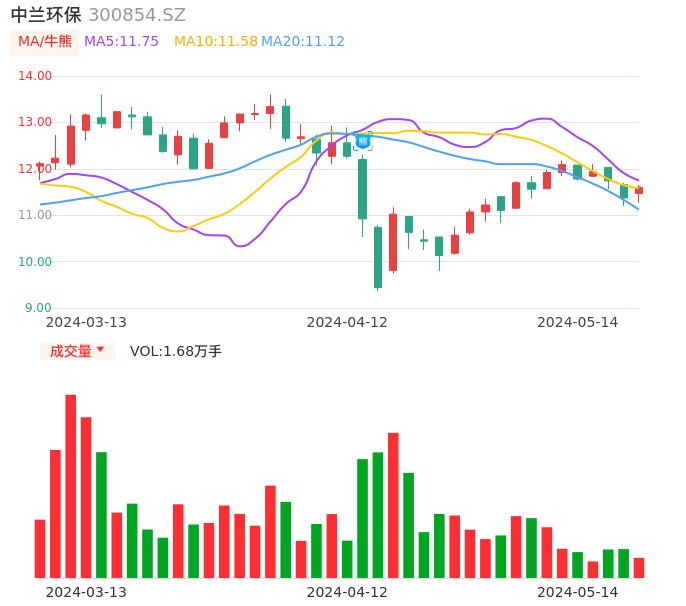The height and width of the screenshot is (606, 686).
Task: Click the large green candlestick below the blue marker
Action: (x=362, y=189)
